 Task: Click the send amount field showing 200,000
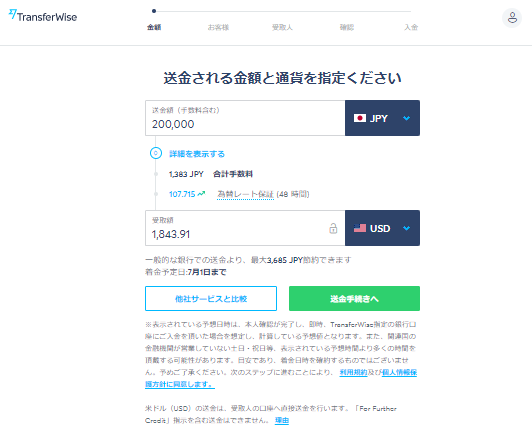(x=245, y=118)
